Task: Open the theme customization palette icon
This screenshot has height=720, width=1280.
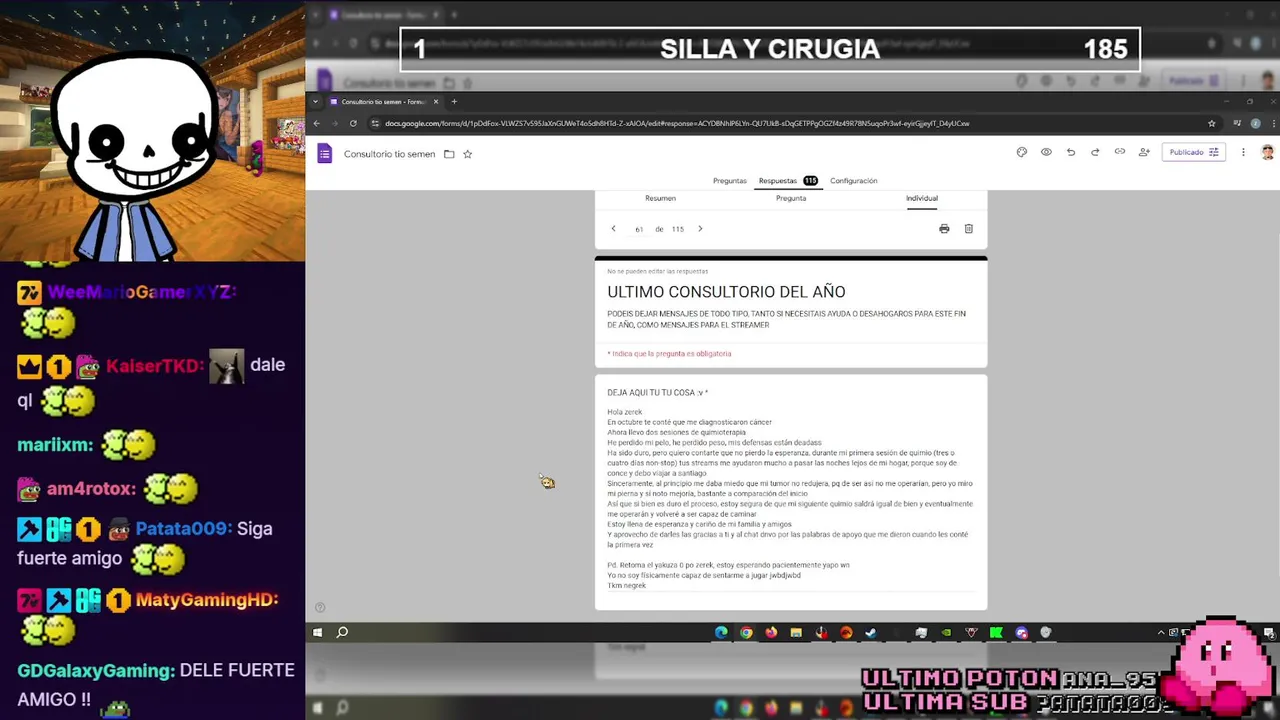Action: (1021, 152)
